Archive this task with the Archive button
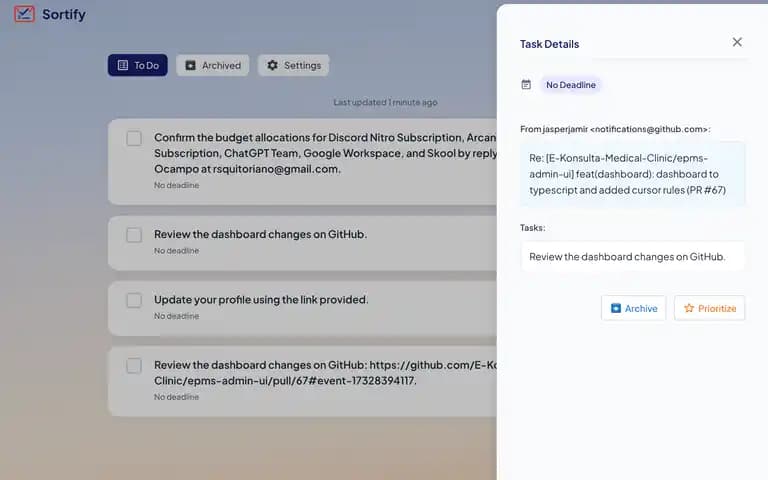The image size is (768, 480). click(633, 308)
